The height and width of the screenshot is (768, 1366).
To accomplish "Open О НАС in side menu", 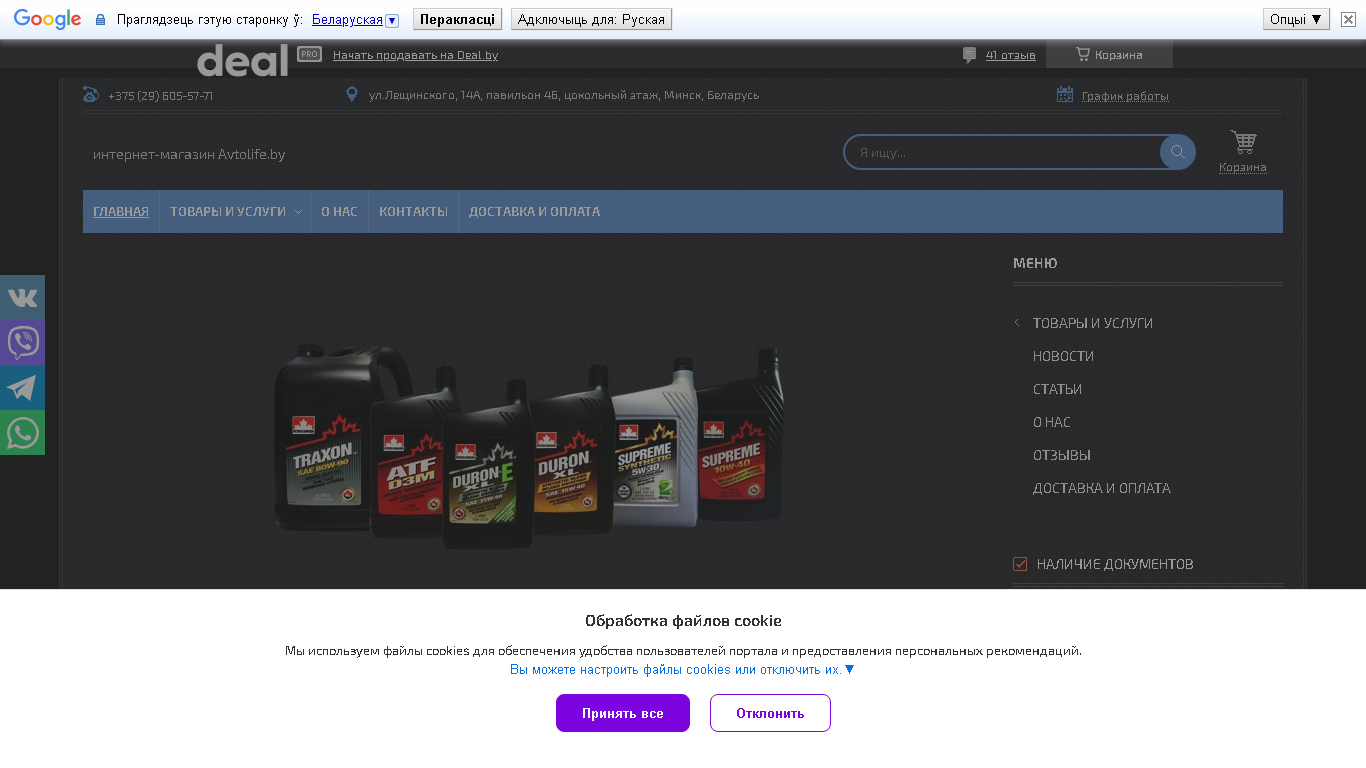I will pos(1052,422).
